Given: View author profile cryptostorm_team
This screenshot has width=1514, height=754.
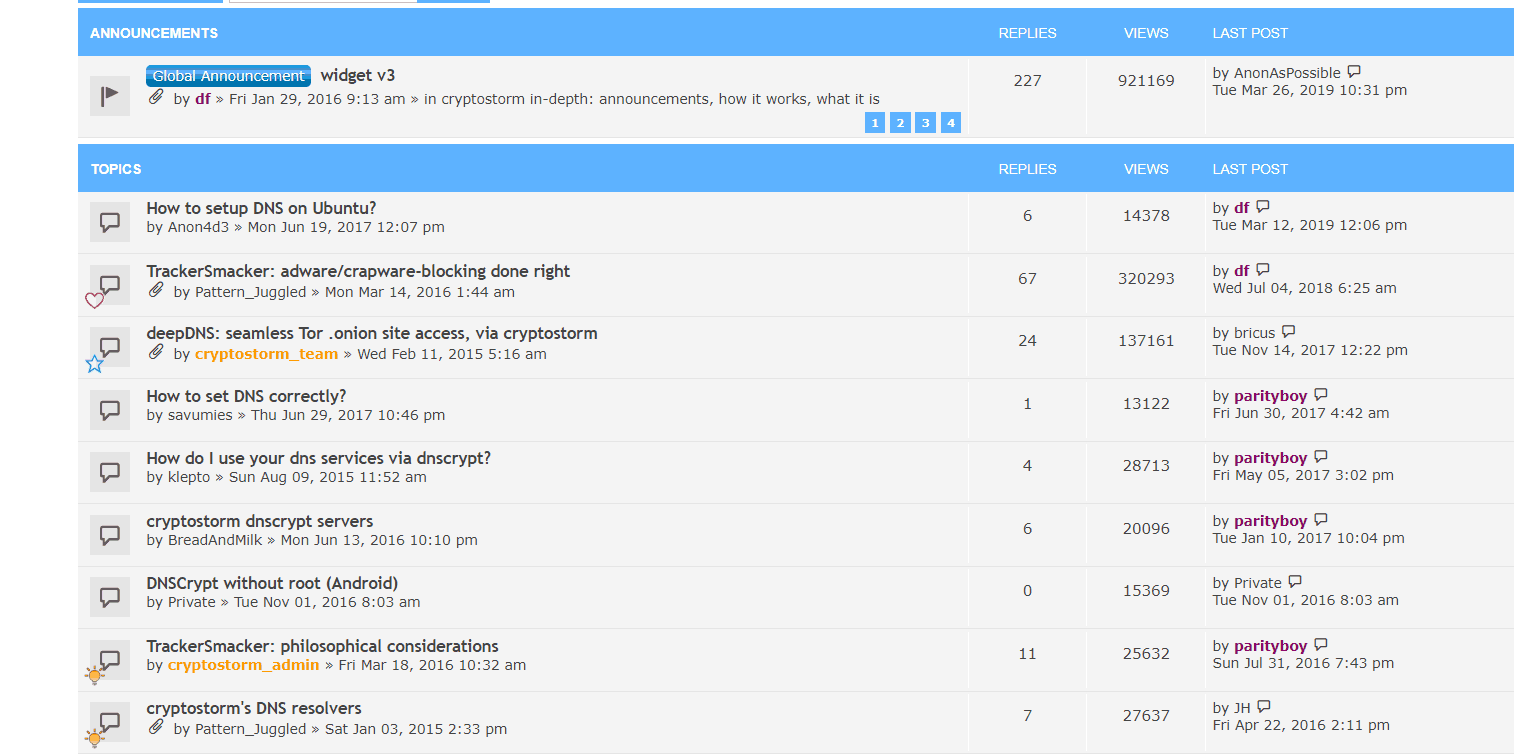Looking at the screenshot, I should click(267, 354).
